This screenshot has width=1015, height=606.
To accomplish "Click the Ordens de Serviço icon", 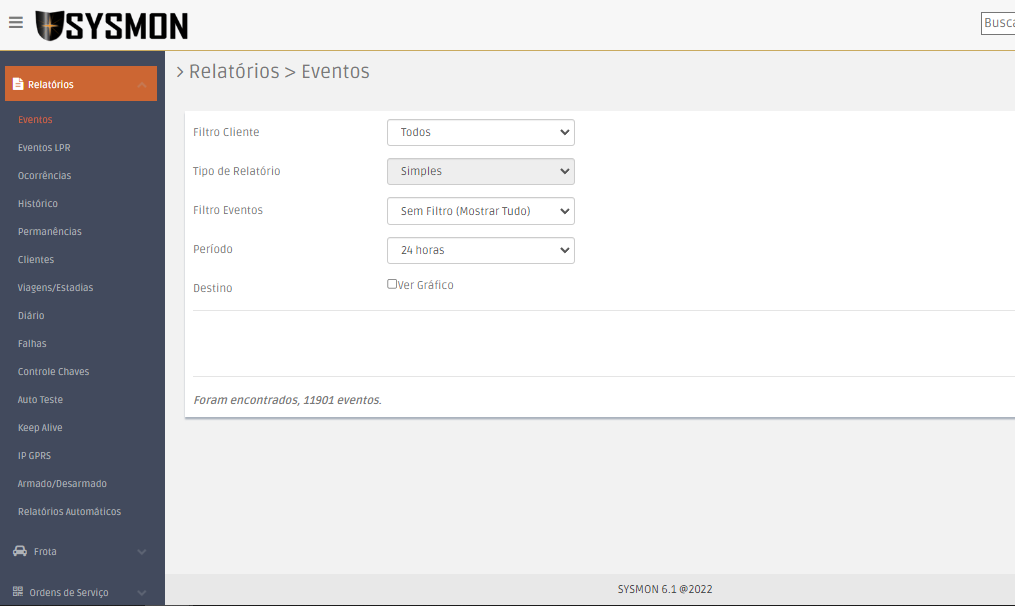I will coord(19,592).
